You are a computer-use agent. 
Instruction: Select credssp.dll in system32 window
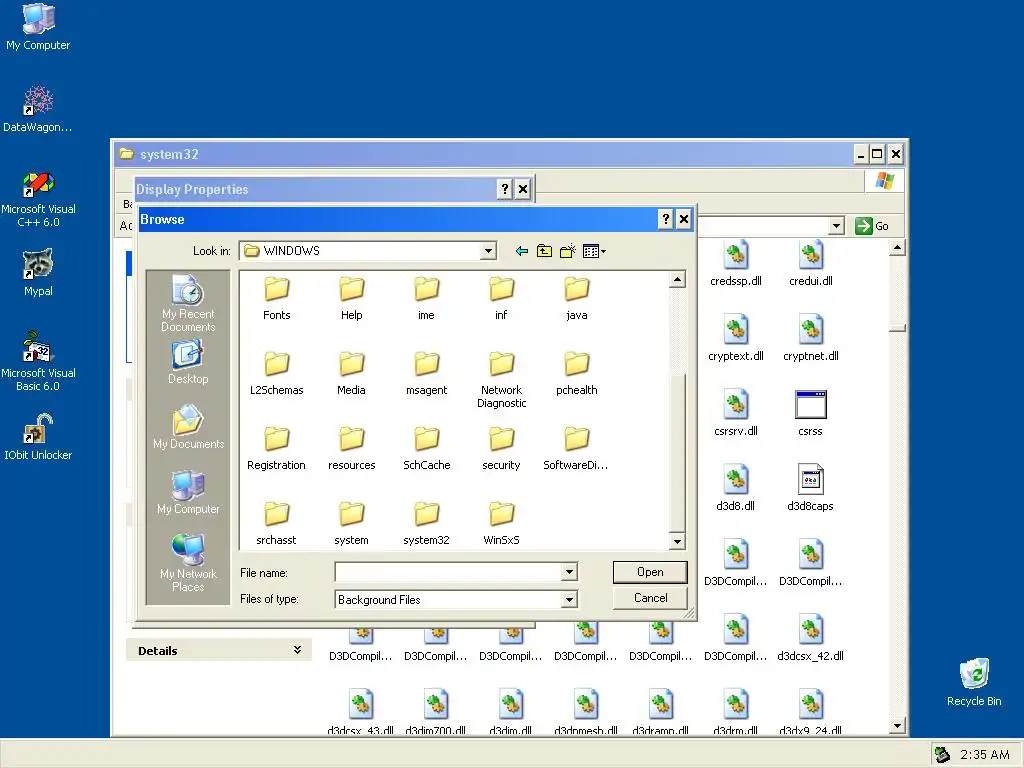736,264
